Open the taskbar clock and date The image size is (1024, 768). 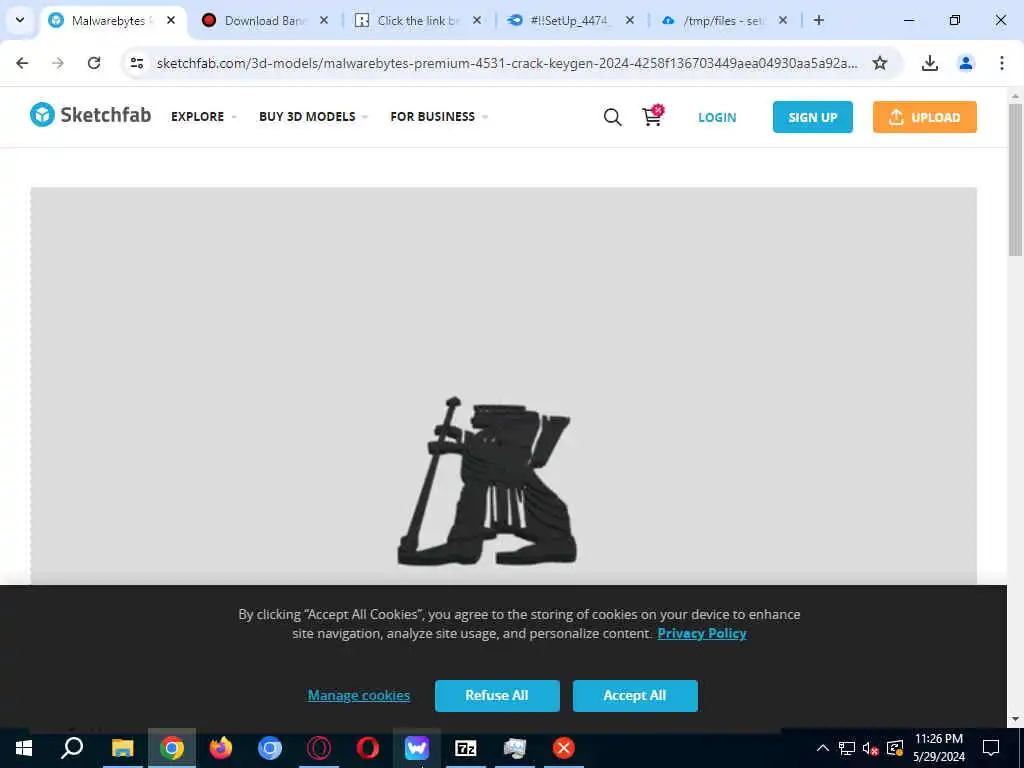point(939,748)
